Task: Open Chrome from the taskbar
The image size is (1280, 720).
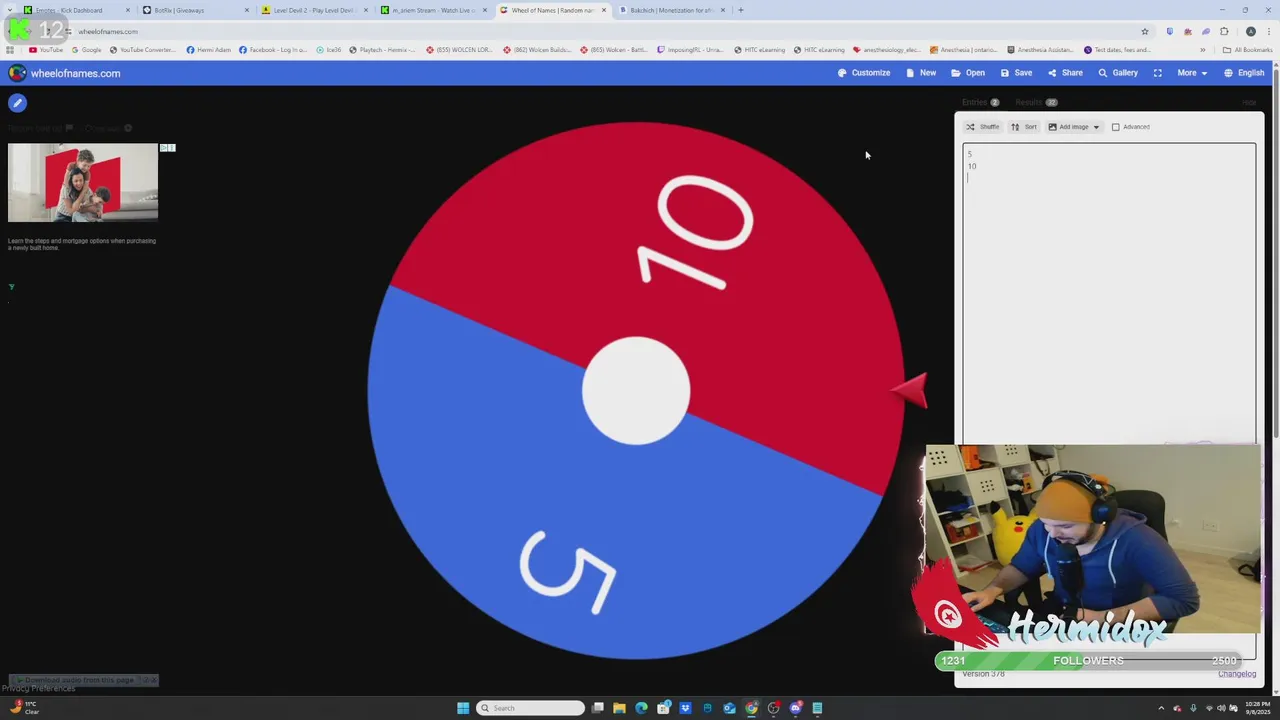Action: 751,708
